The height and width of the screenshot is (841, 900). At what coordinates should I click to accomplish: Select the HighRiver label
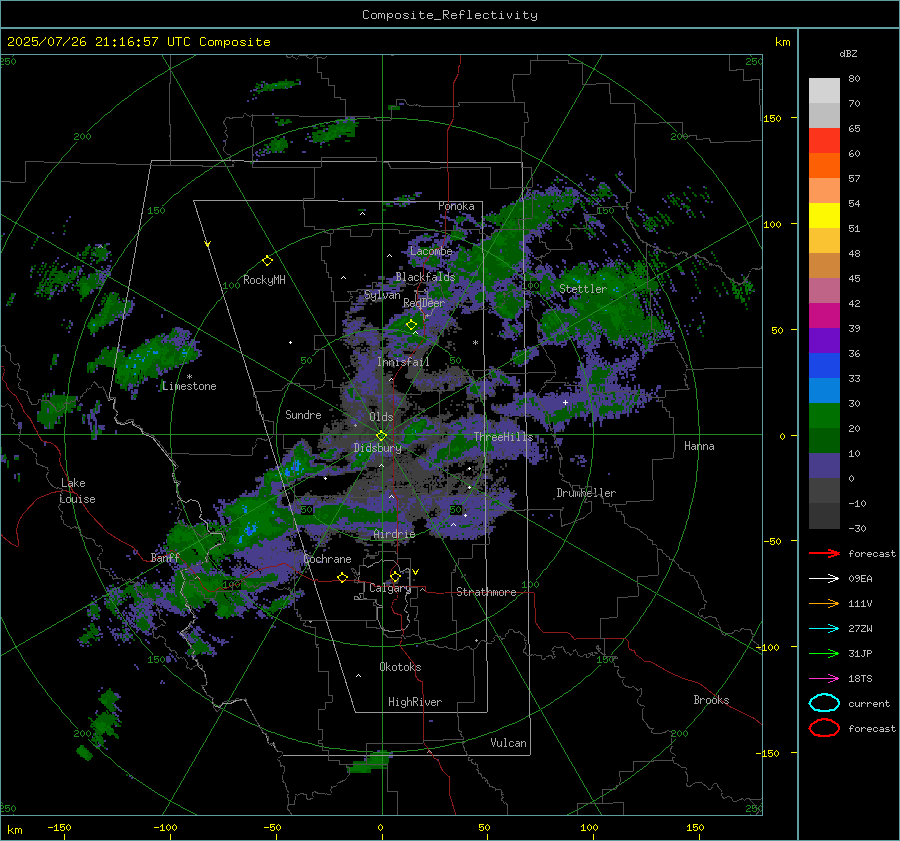415,702
